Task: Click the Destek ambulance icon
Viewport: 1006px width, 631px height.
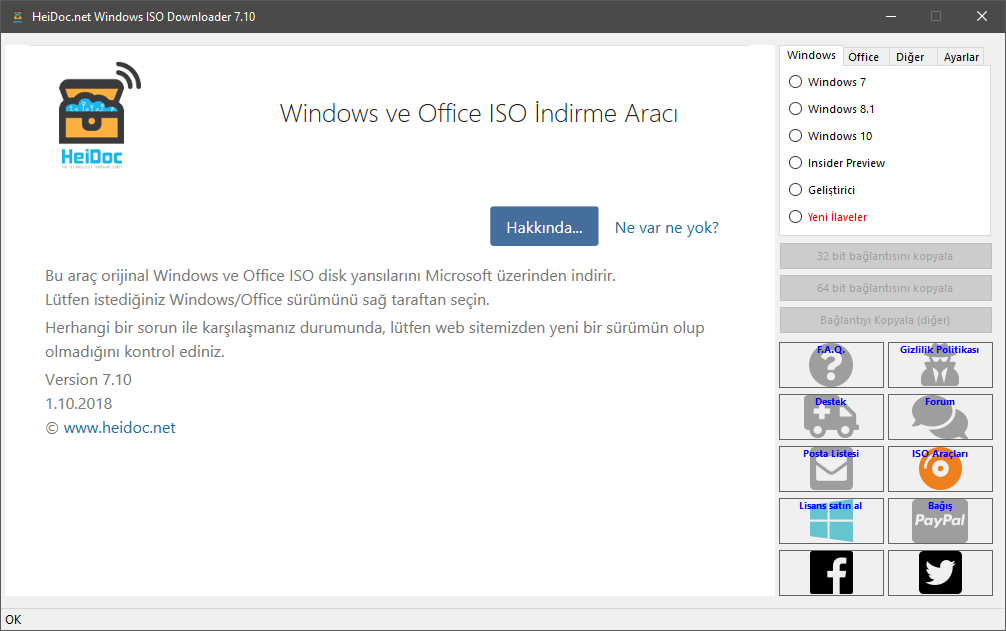Action: click(x=831, y=417)
